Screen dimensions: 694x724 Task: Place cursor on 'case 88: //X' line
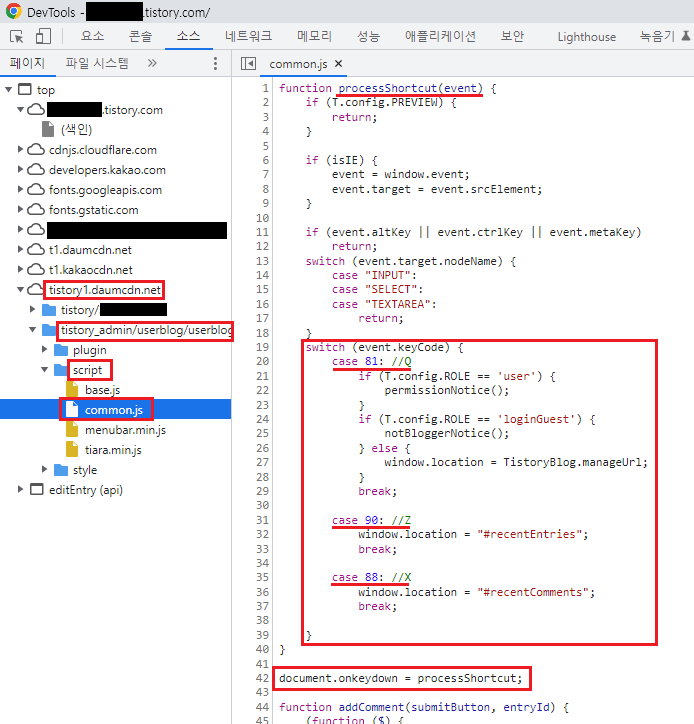(x=372, y=578)
